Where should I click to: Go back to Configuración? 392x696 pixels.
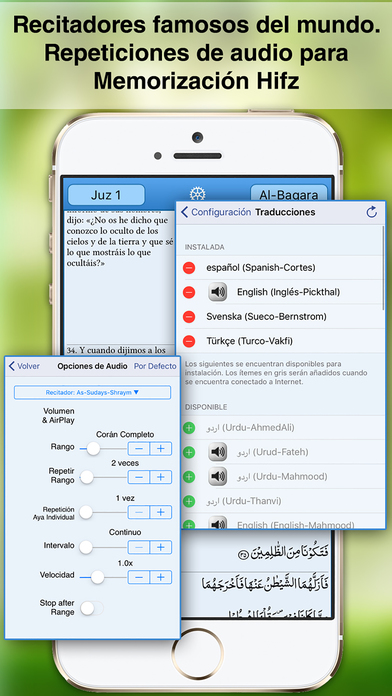(x=216, y=212)
